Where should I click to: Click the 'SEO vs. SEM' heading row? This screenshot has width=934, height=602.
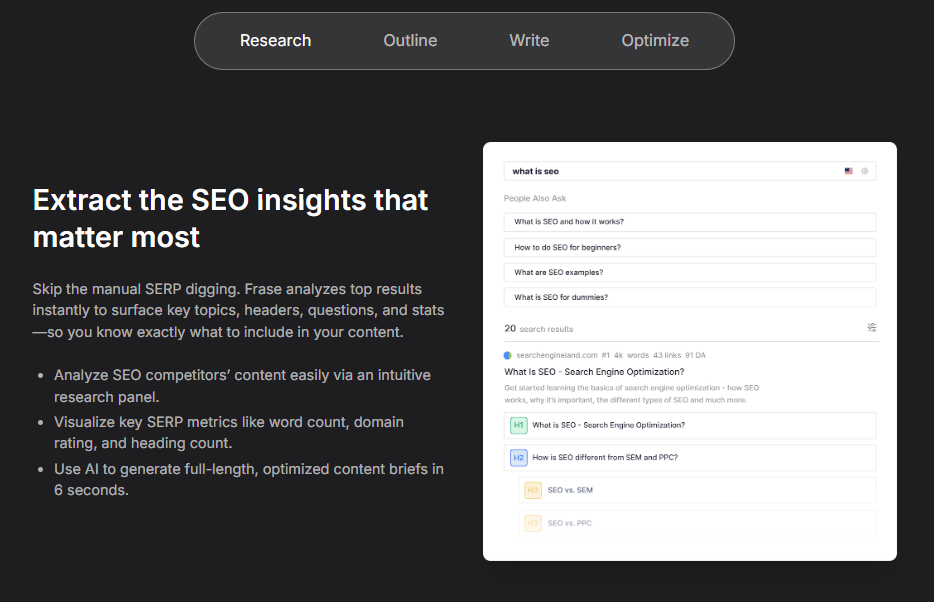(697, 490)
